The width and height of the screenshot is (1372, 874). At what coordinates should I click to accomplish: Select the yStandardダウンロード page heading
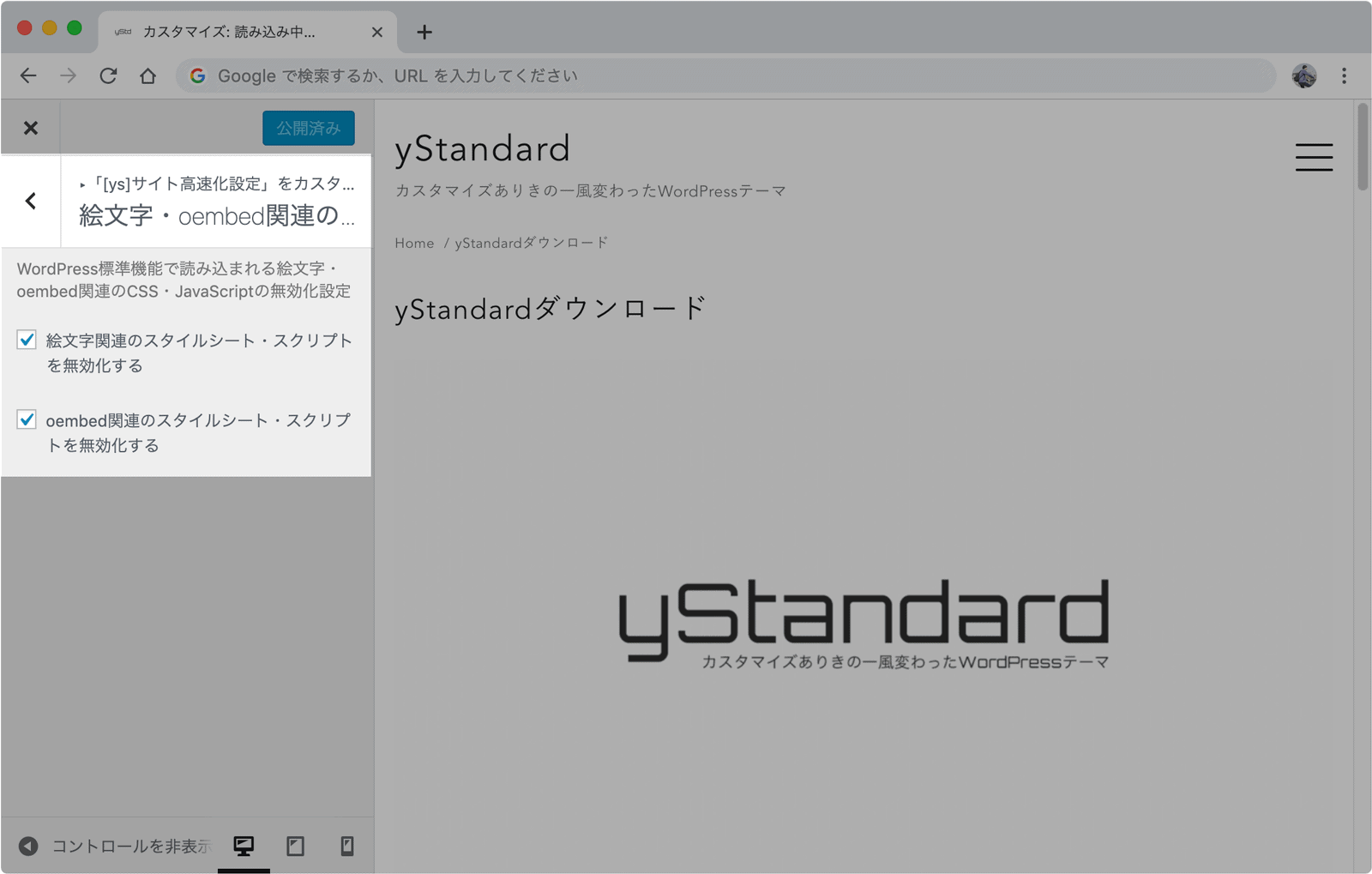pyautogui.click(x=551, y=309)
